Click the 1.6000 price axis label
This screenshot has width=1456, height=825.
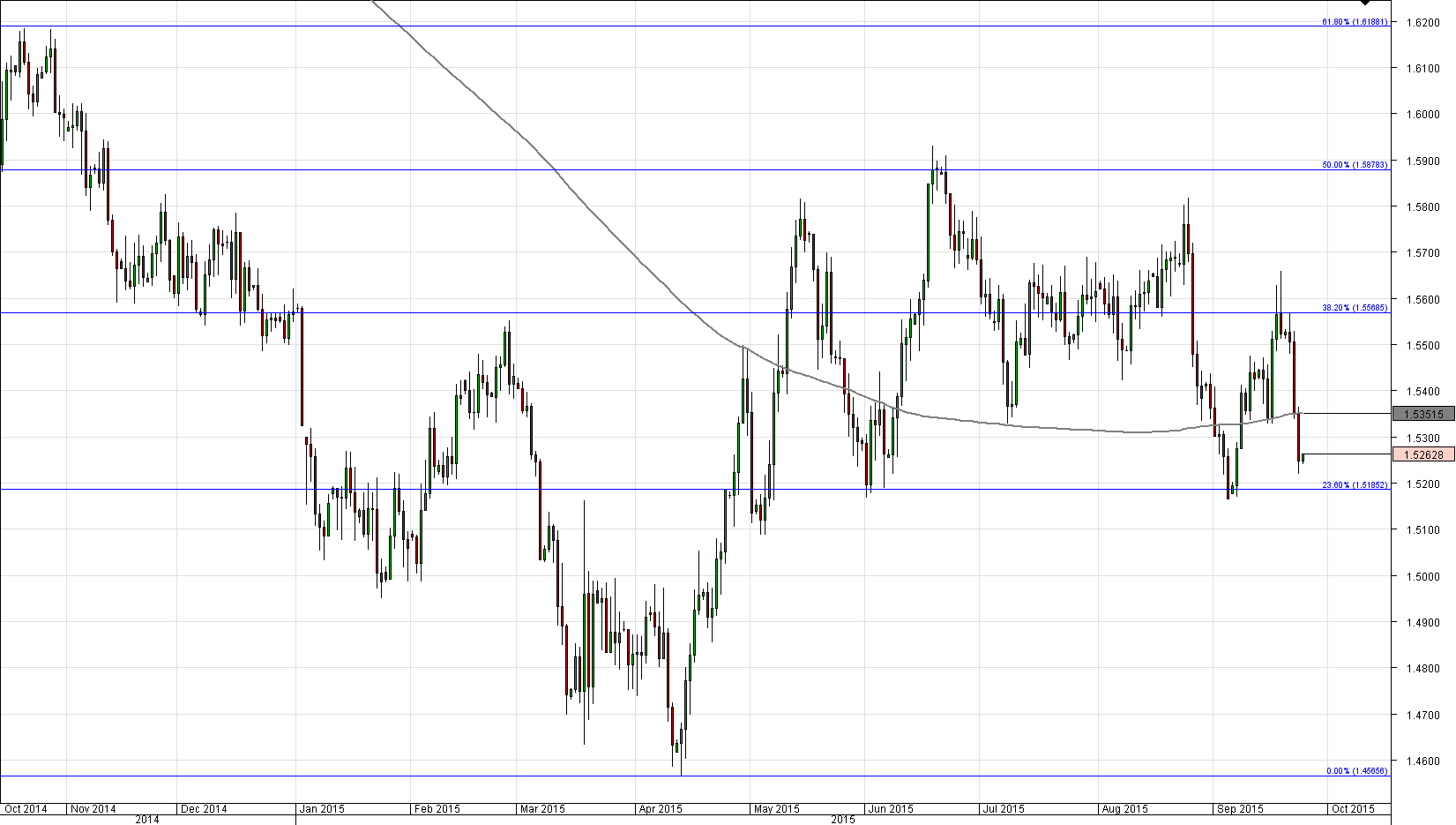(1422, 114)
